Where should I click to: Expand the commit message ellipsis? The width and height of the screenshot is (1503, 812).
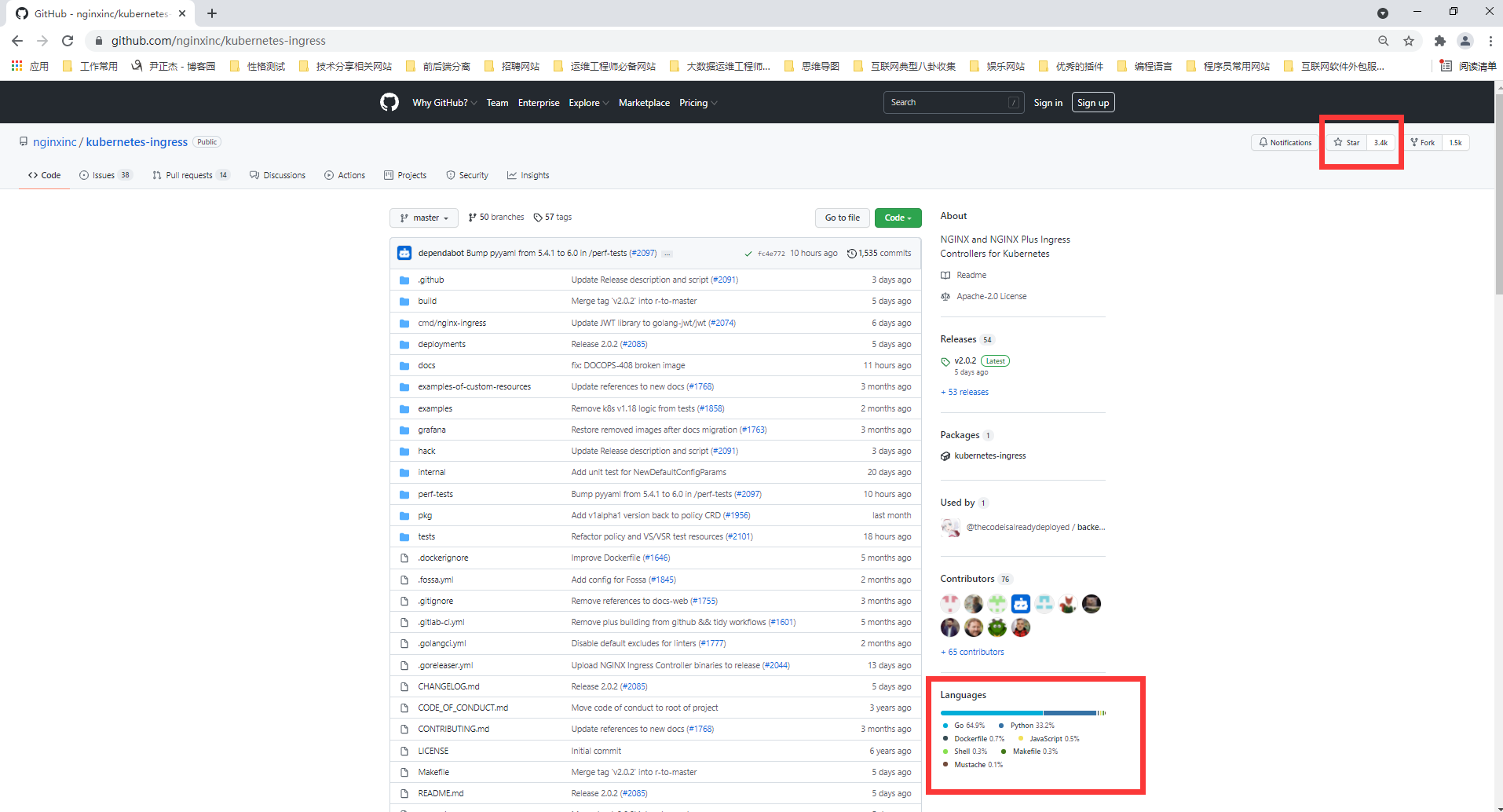(x=667, y=254)
